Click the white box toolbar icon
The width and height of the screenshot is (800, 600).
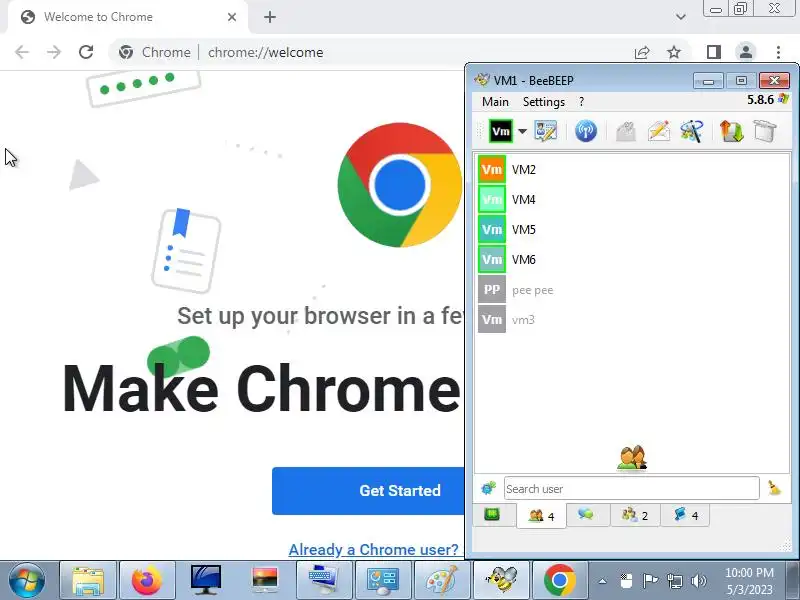pos(764,131)
